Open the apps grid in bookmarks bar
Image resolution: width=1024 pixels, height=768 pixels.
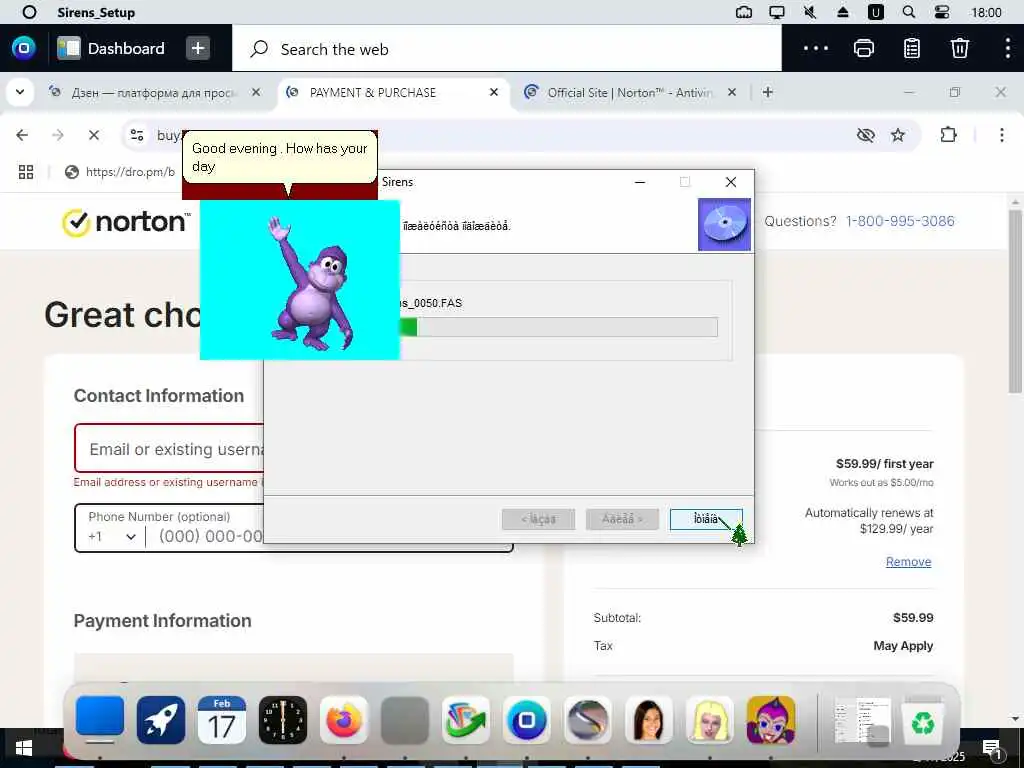click(26, 172)
